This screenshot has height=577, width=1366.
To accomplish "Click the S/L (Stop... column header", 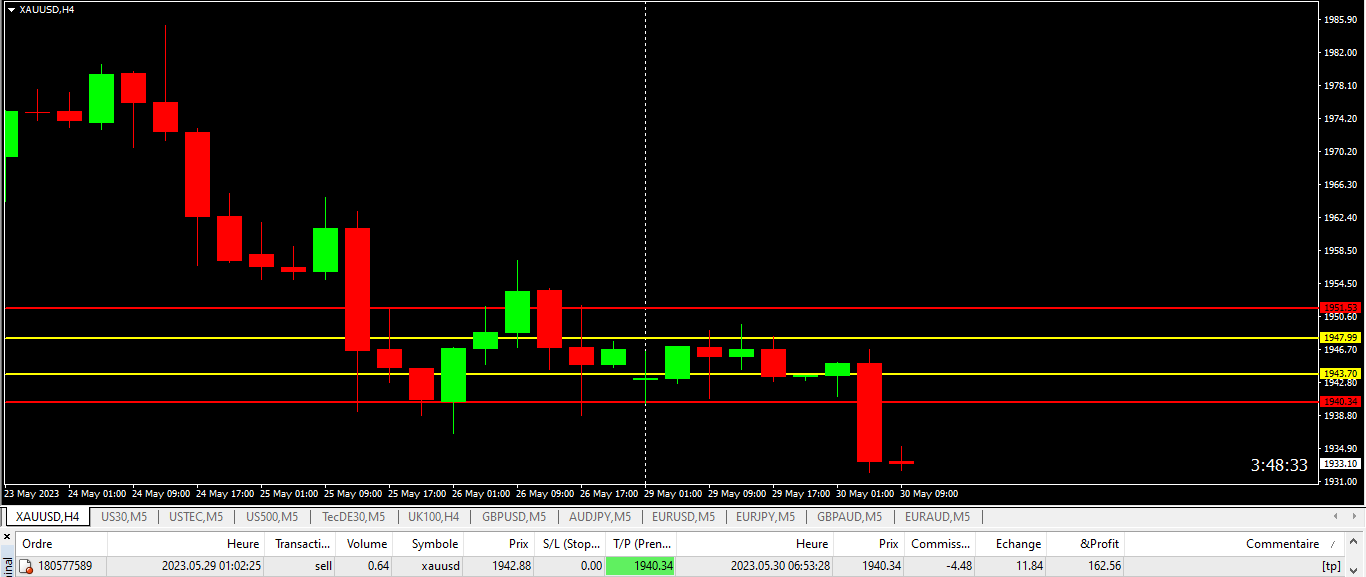I will click(x=570, y=544).
